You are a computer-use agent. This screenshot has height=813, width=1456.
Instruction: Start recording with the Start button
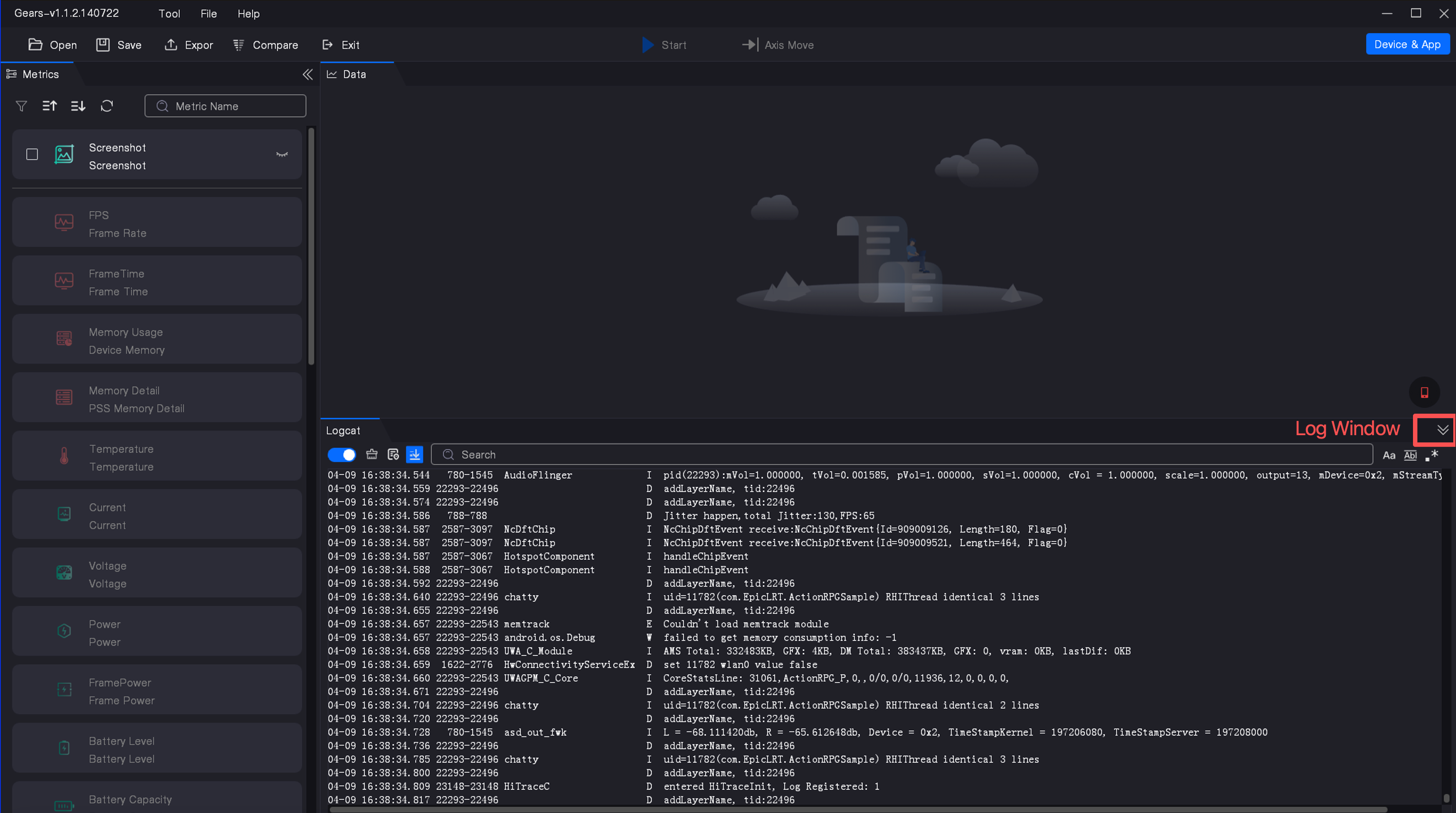(664, 45)
